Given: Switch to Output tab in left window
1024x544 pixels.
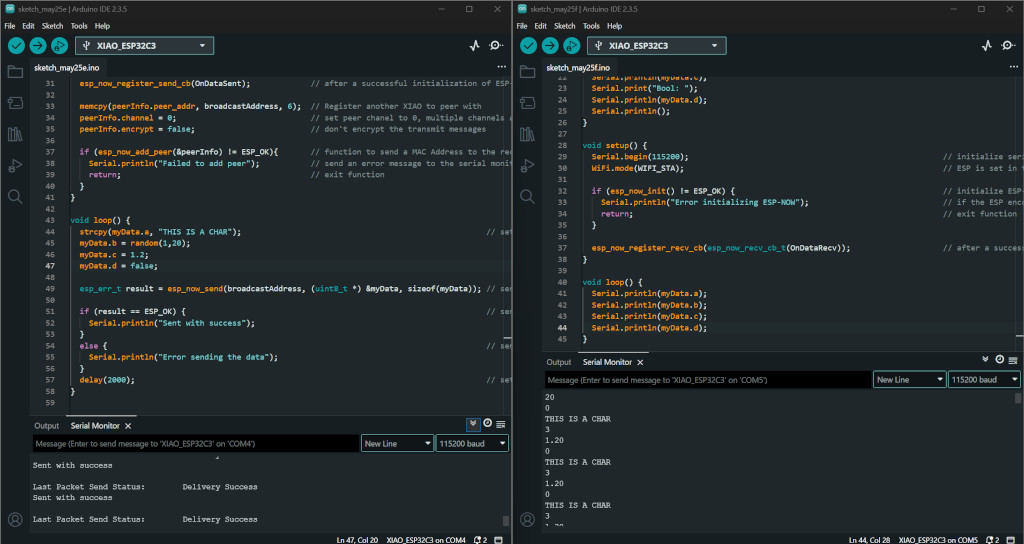Looking at the screenshot, I should click(46, 426).
